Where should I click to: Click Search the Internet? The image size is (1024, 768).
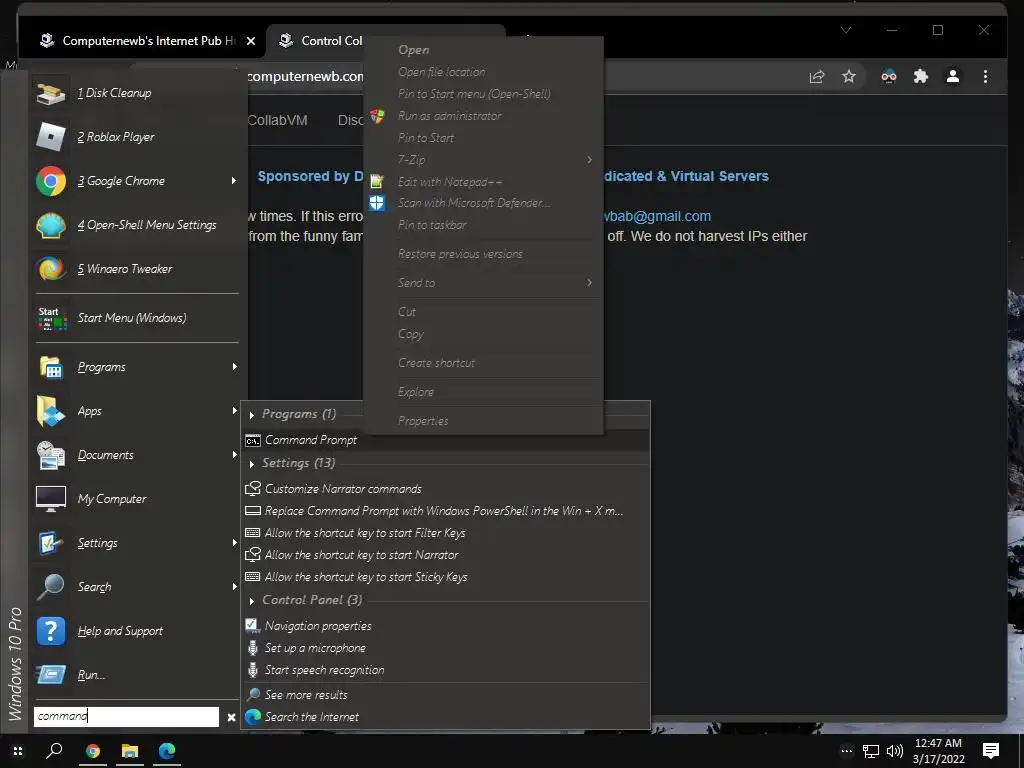tap(446, 717)
